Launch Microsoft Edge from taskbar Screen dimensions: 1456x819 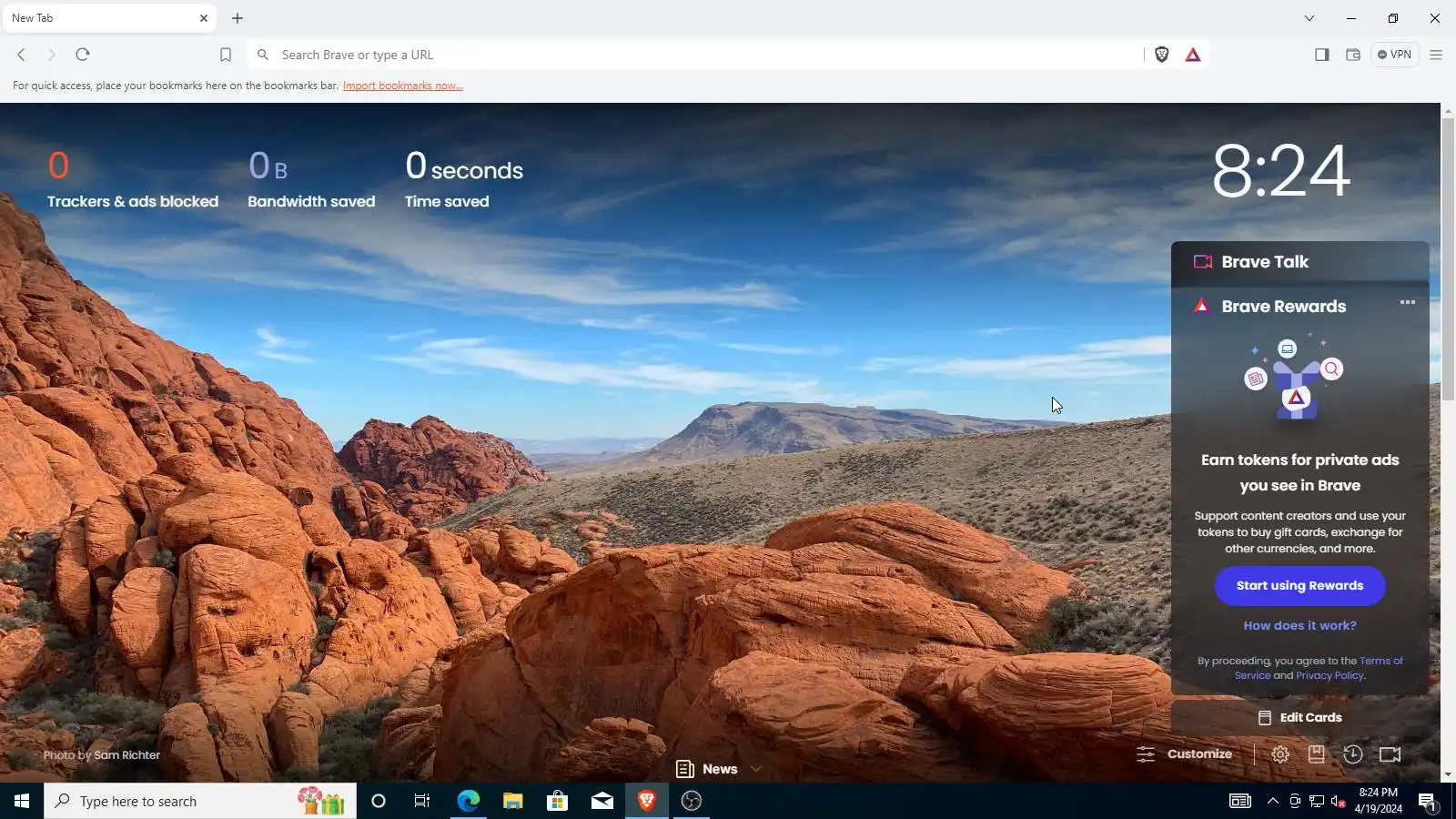tap(468, 801)
